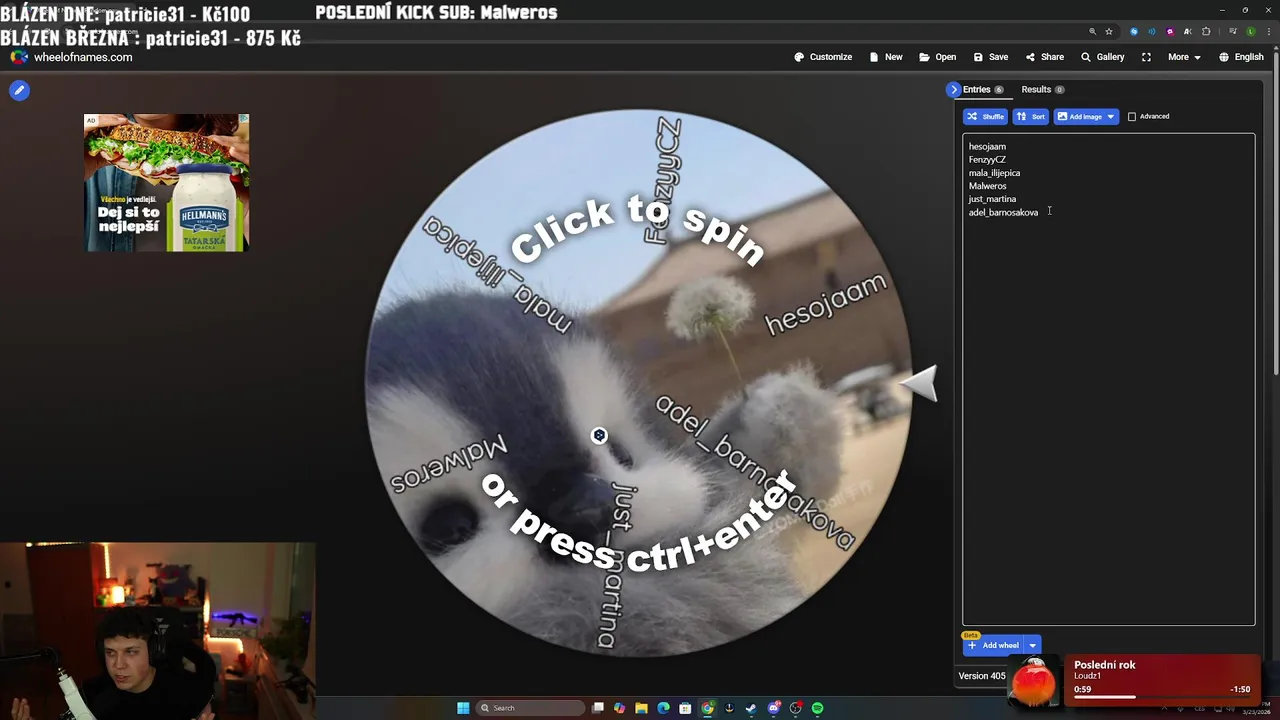Screen dimensions: 1280x720
Task: Open the Windows Start menu
Action: 463,708
